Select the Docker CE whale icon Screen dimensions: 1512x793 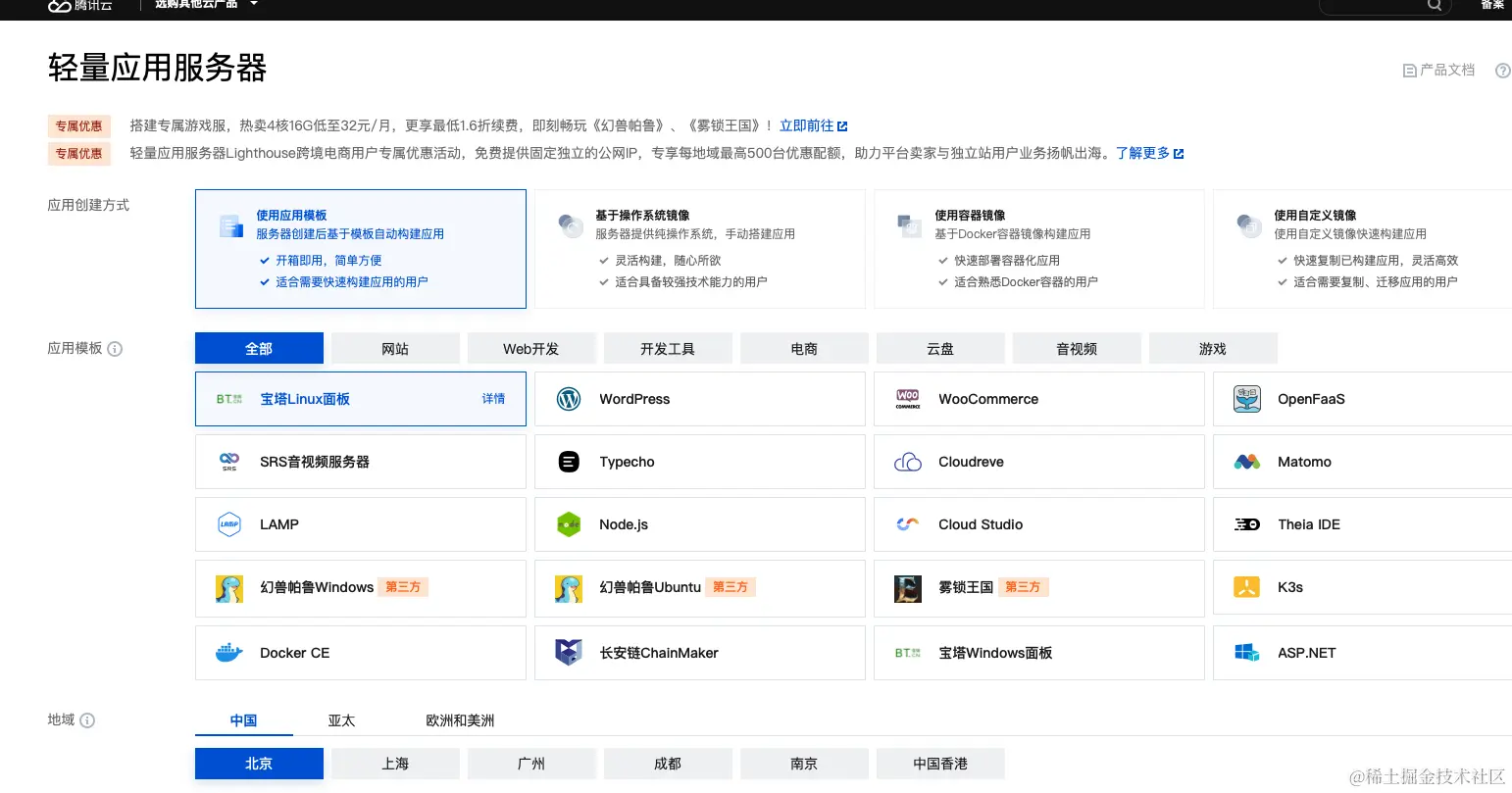point(229,653)
